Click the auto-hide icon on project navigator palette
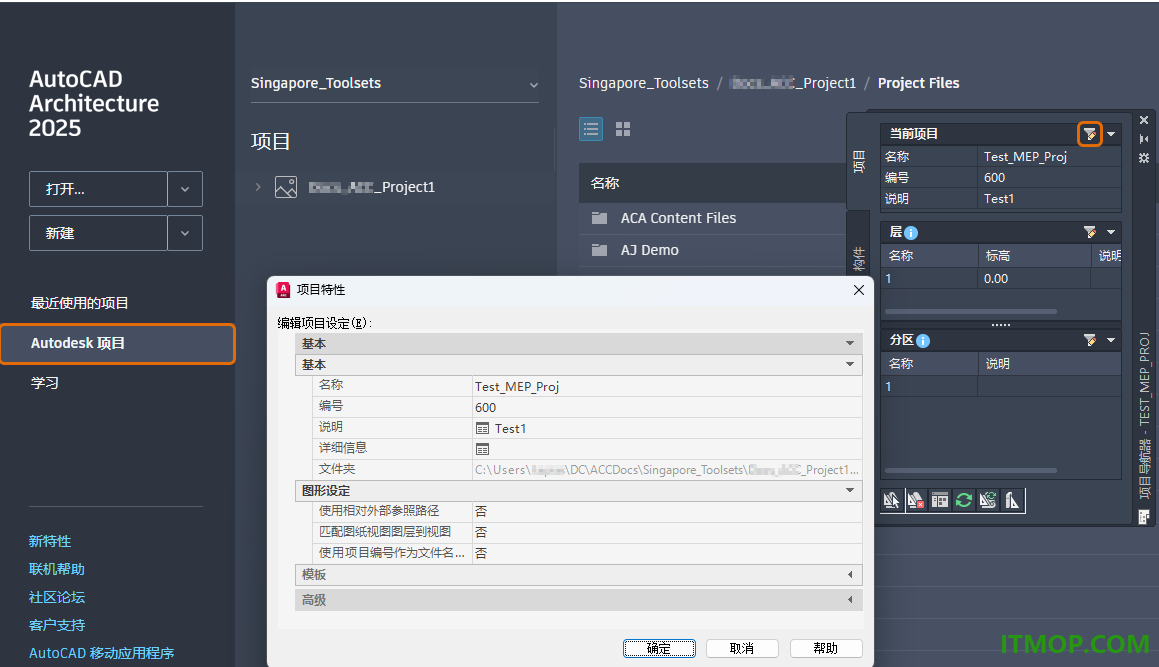Screen dimensions: 1159x667 pyautogui.click(x=1144, y=139)
